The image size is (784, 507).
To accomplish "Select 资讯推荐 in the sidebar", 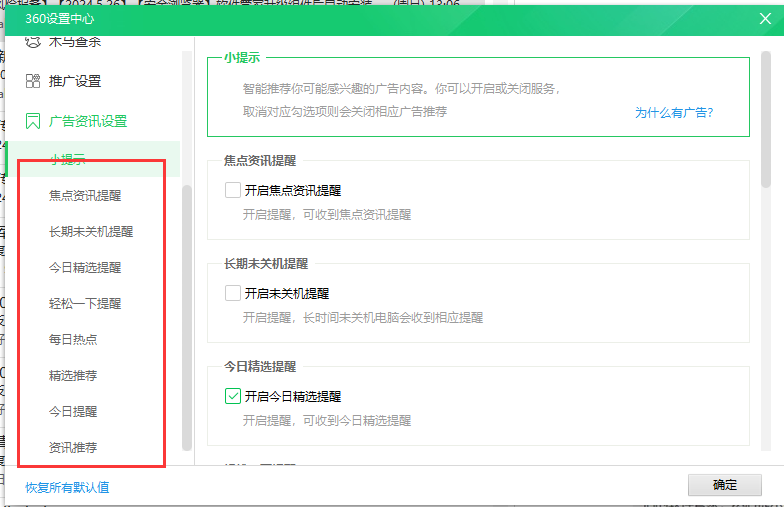I will tap(73, 448).
